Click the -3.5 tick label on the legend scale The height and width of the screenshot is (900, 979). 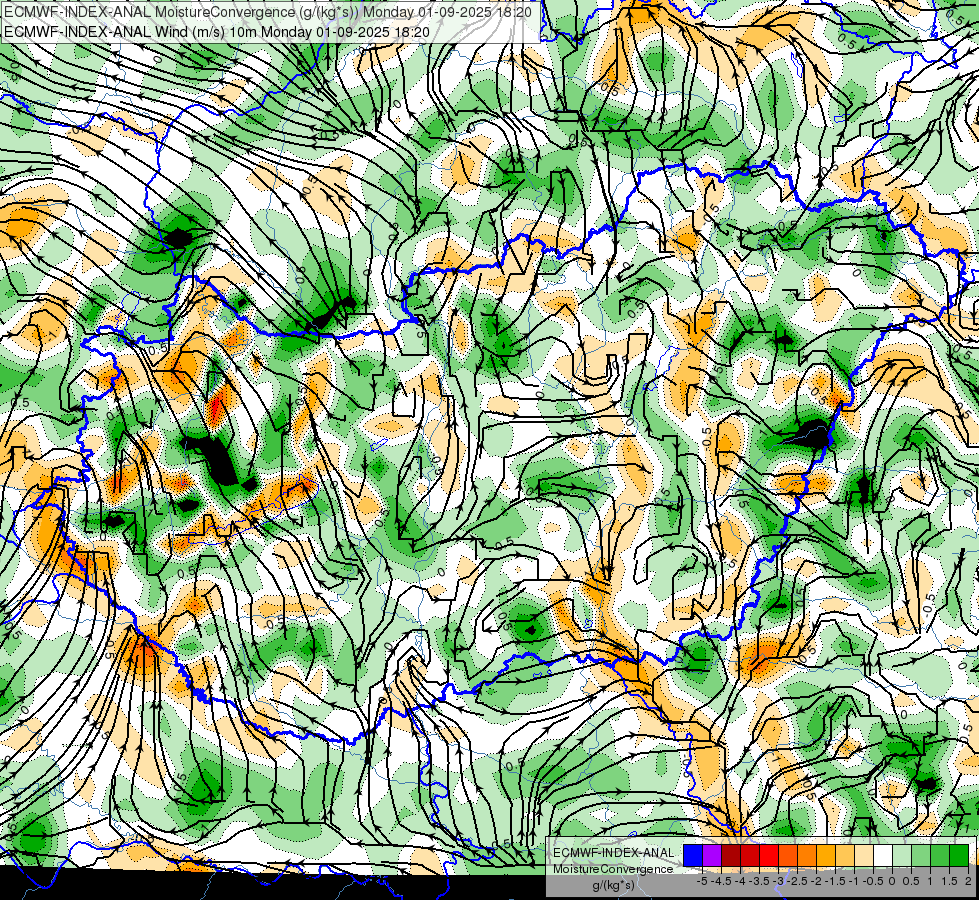coord(759,881)
